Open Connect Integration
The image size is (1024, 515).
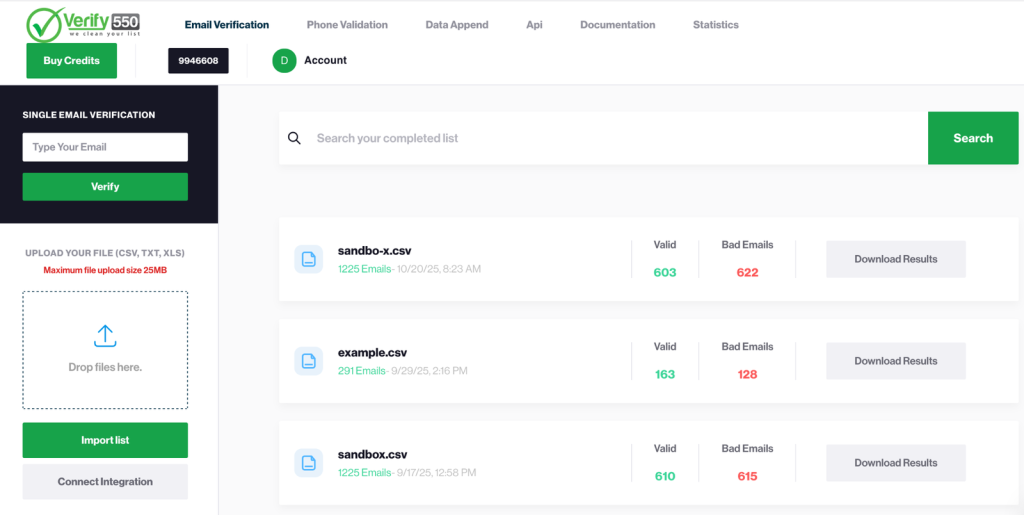(x=105, y=482)
